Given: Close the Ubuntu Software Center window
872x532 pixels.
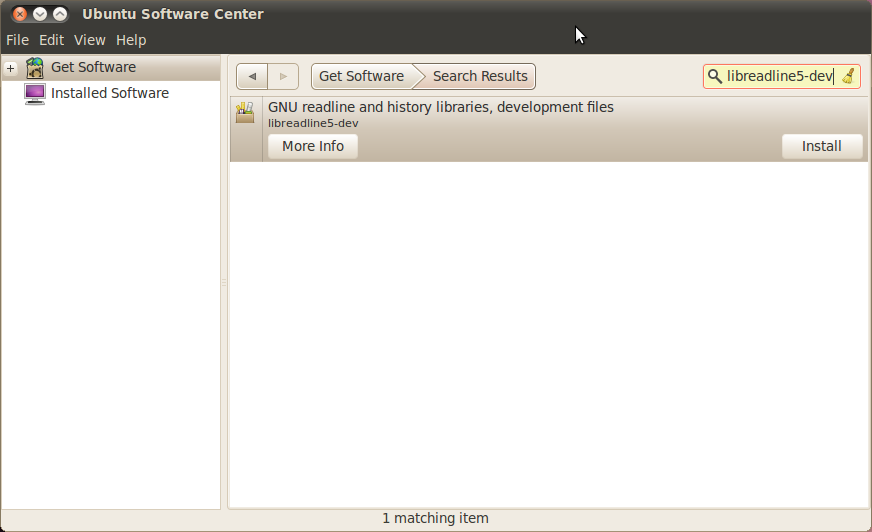Looking at the screenshot, I should coord(20,14).
